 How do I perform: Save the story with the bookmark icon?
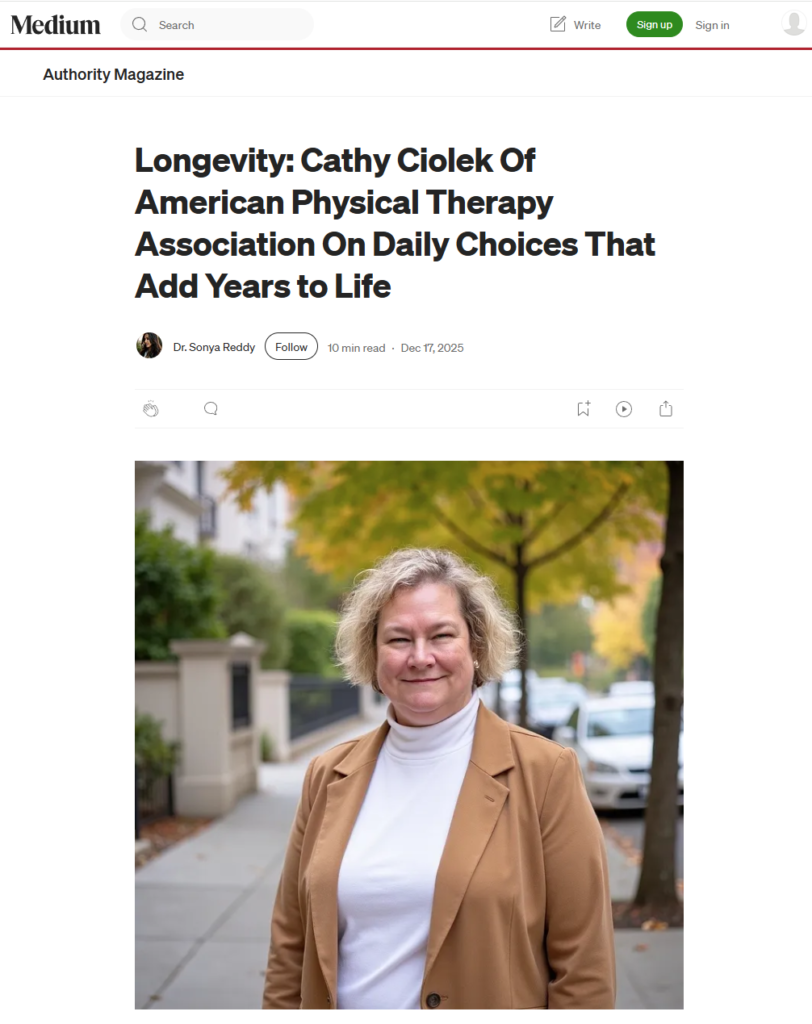pos(583,408)
